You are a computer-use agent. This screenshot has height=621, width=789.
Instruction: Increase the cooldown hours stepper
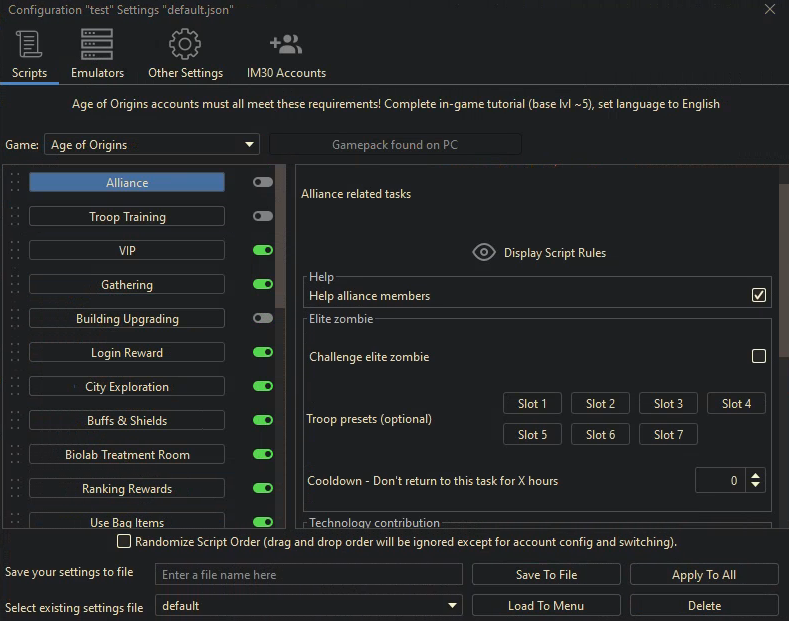[756, 476]
